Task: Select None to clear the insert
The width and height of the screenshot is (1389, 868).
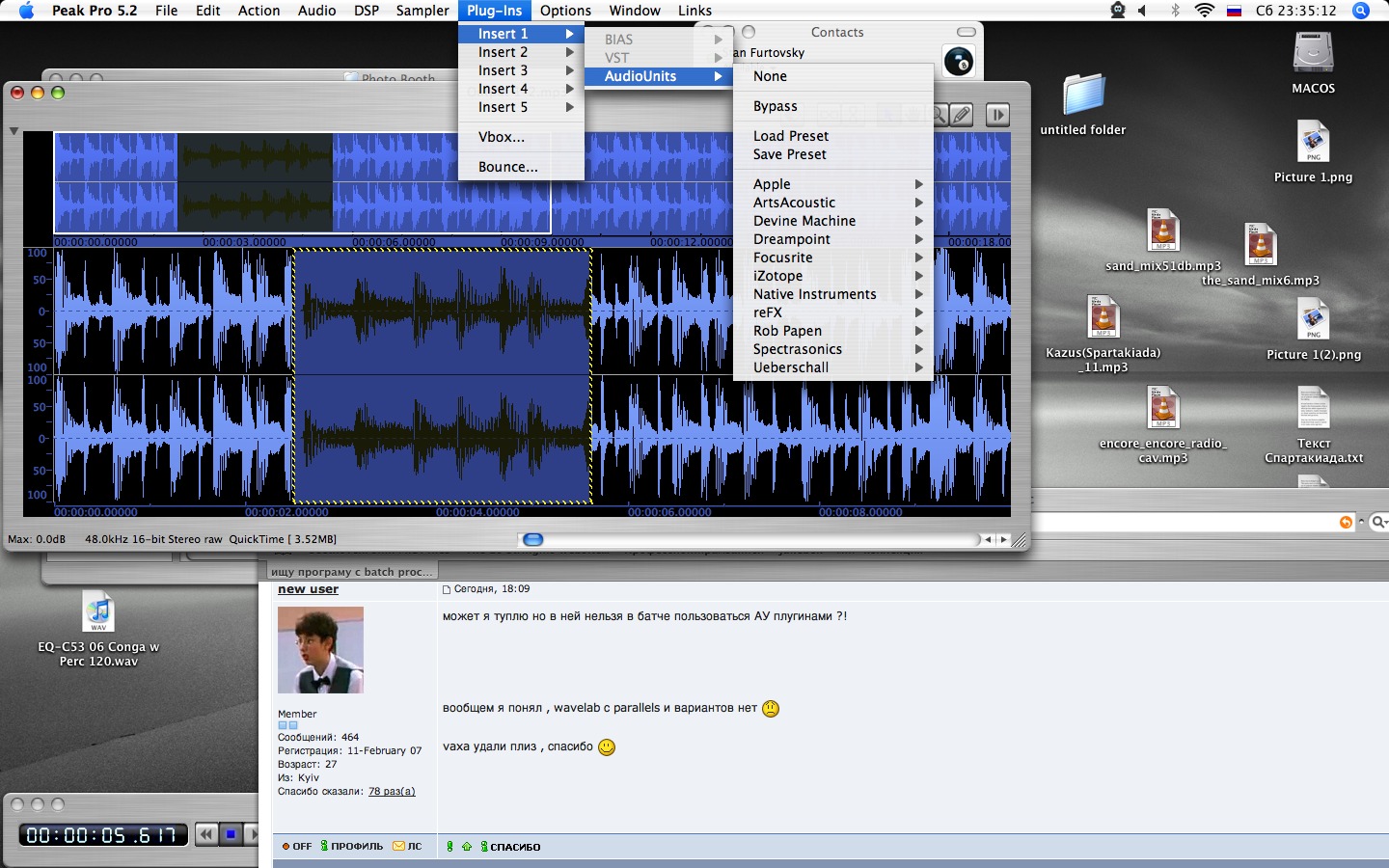Action: point(770,76)
